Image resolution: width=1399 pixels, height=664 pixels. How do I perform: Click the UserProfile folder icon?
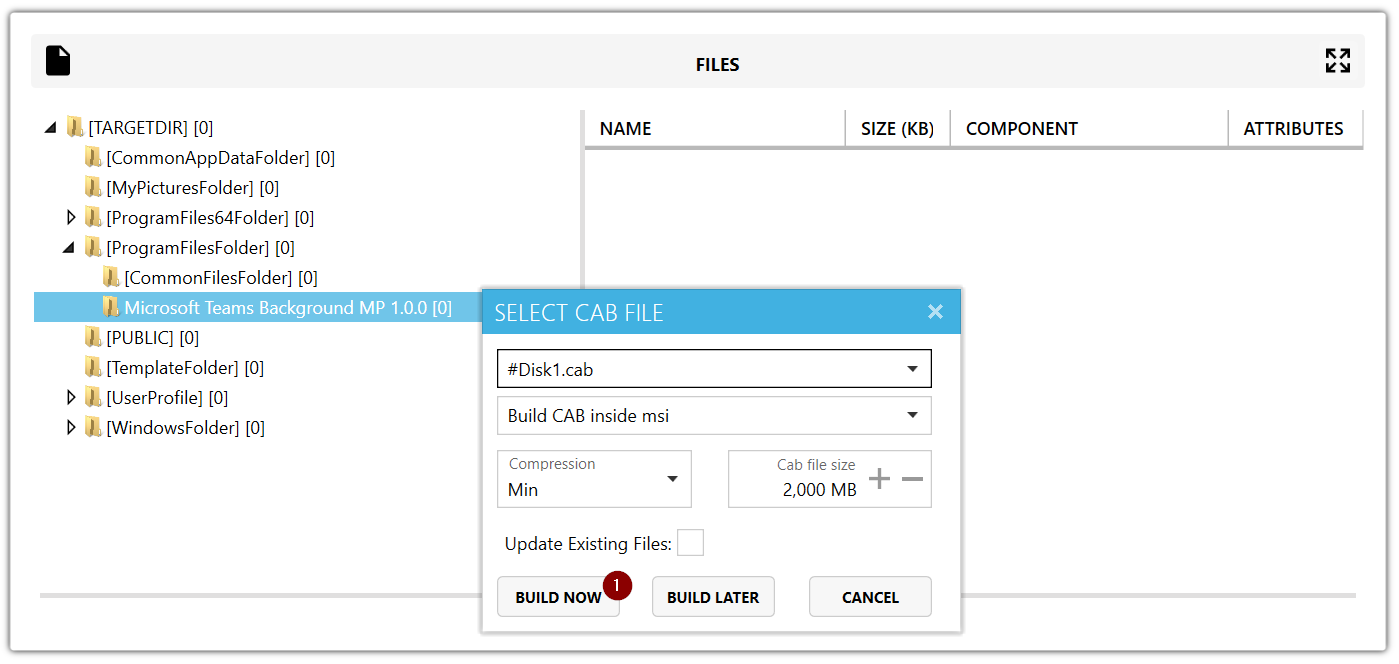tap(93, 397)
